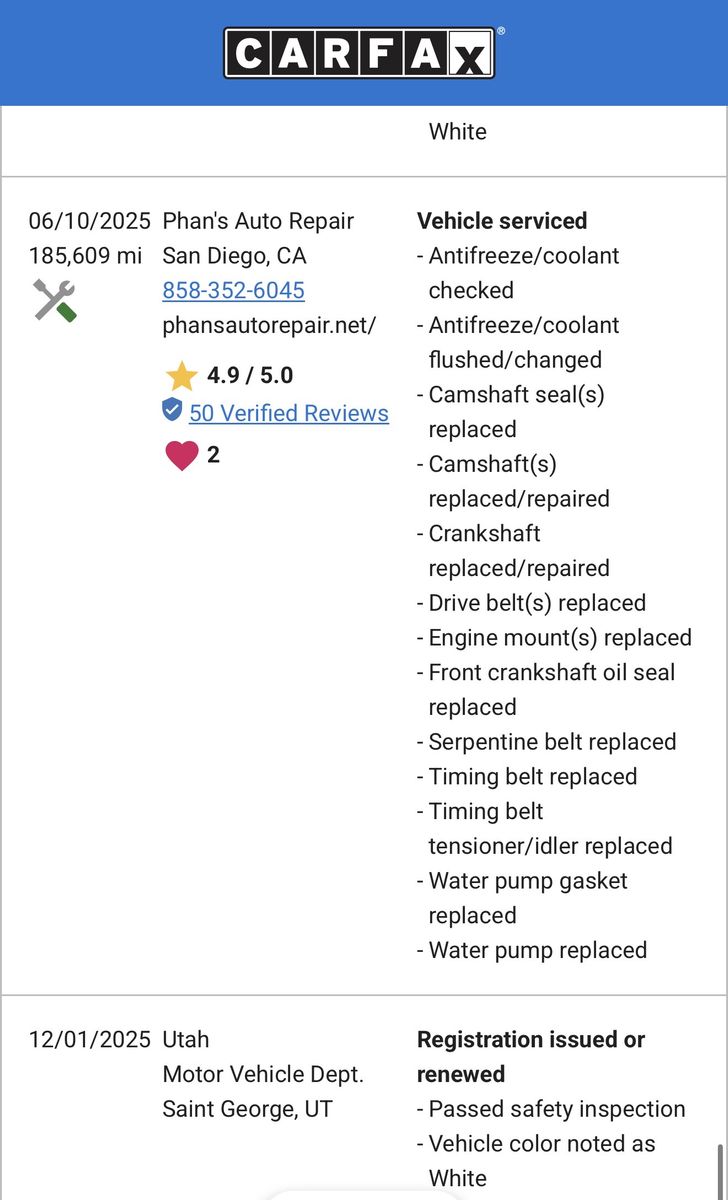
Task: Click the 12/01/2025 registration date
Action: [89, 1040]
